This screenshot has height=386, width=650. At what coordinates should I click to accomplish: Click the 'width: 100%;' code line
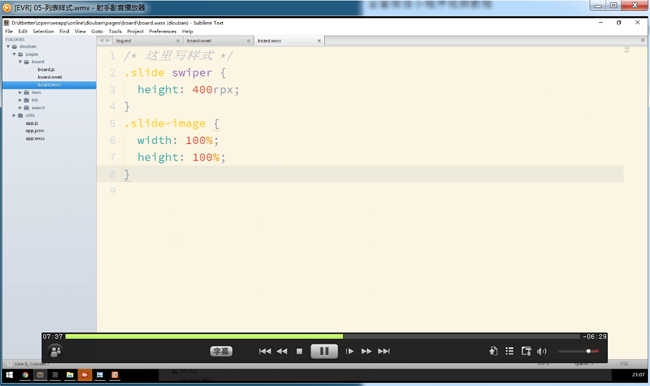click(178, 140)
